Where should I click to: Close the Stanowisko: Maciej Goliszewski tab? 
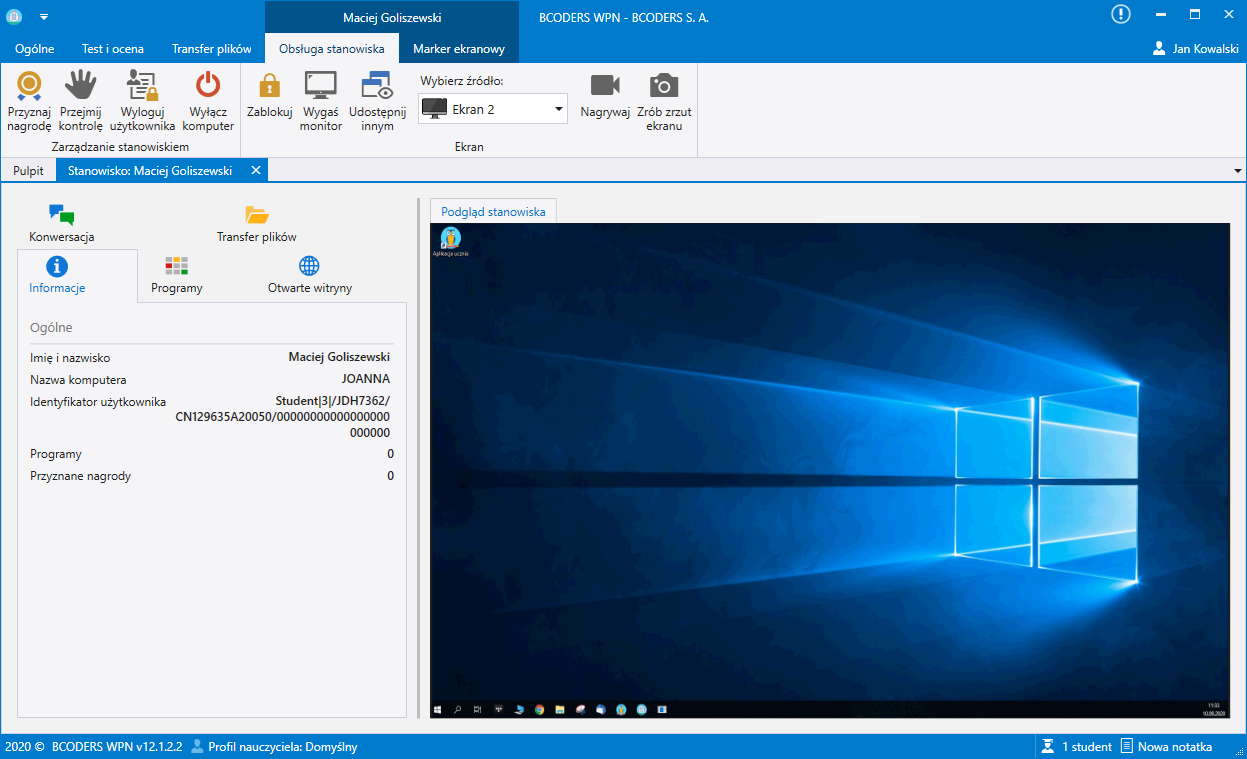256,170
